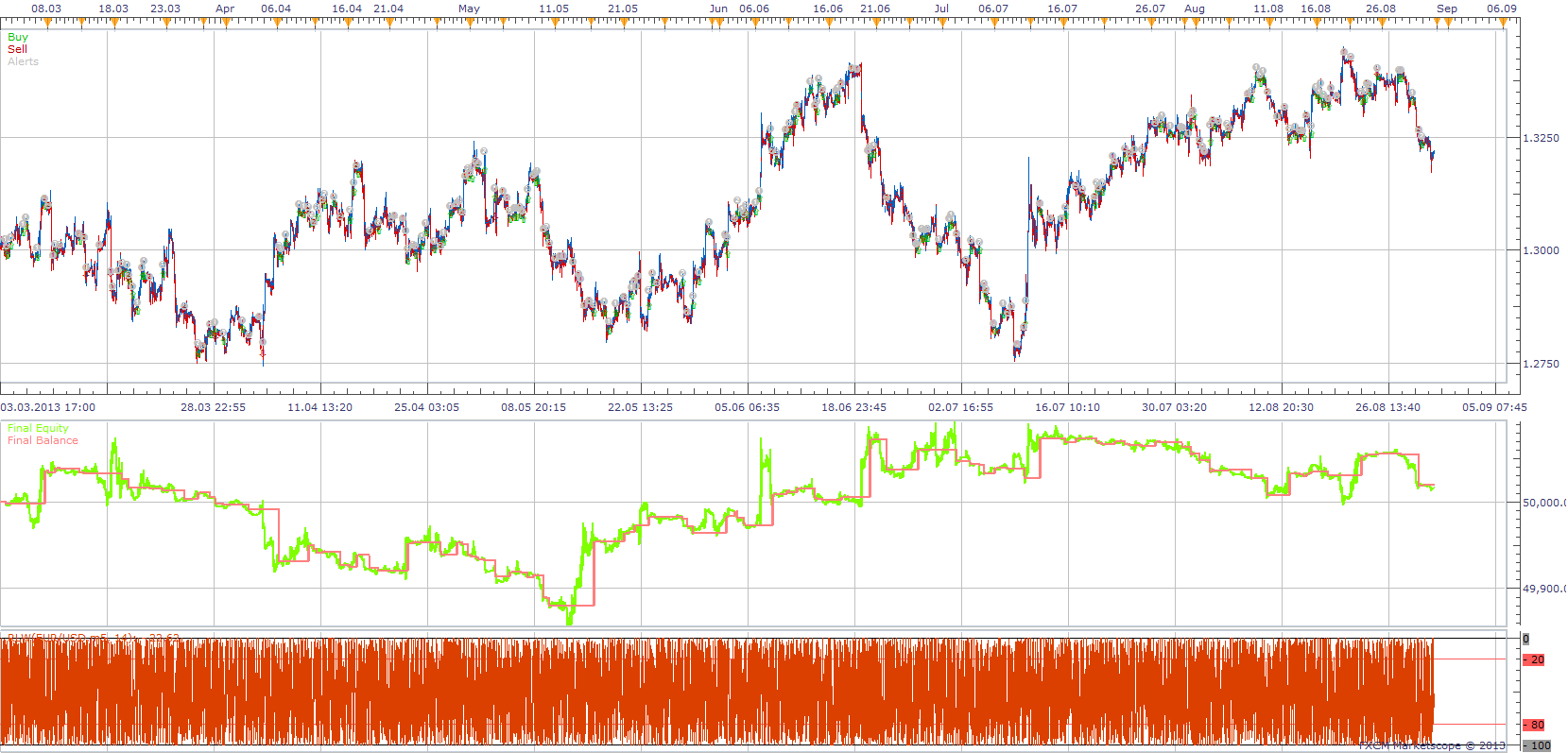The image size is (1568, 753).
Task: Click the red -20 indicator level label
Action: tap(1534, 659)
